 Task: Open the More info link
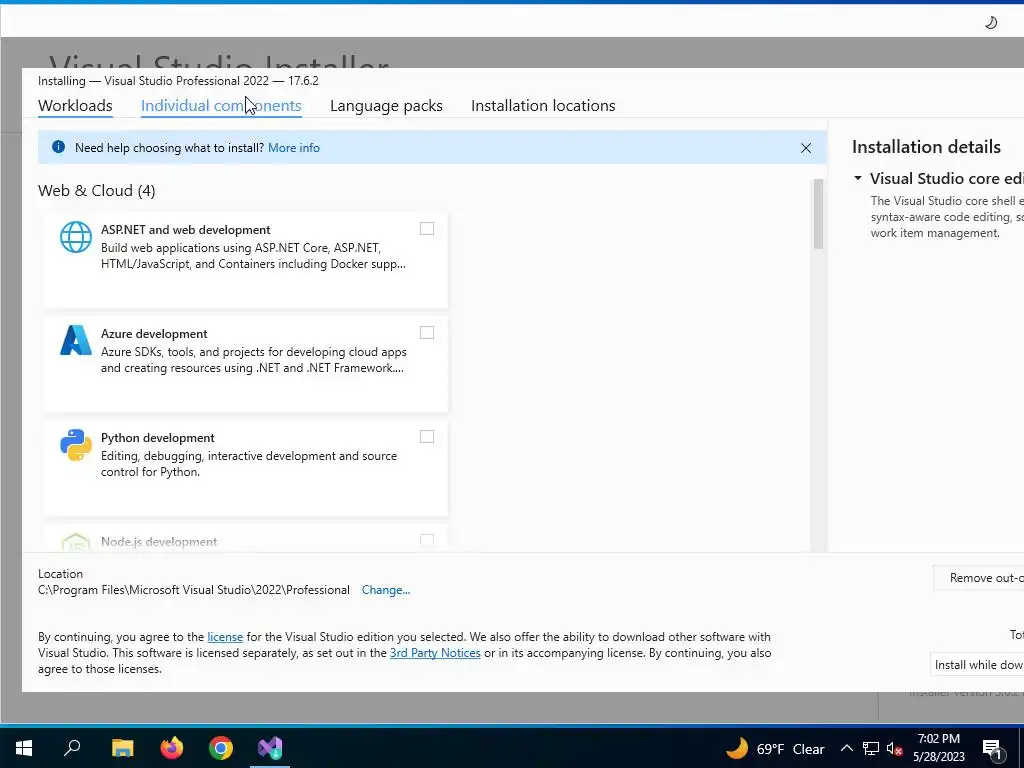(294, 148)
